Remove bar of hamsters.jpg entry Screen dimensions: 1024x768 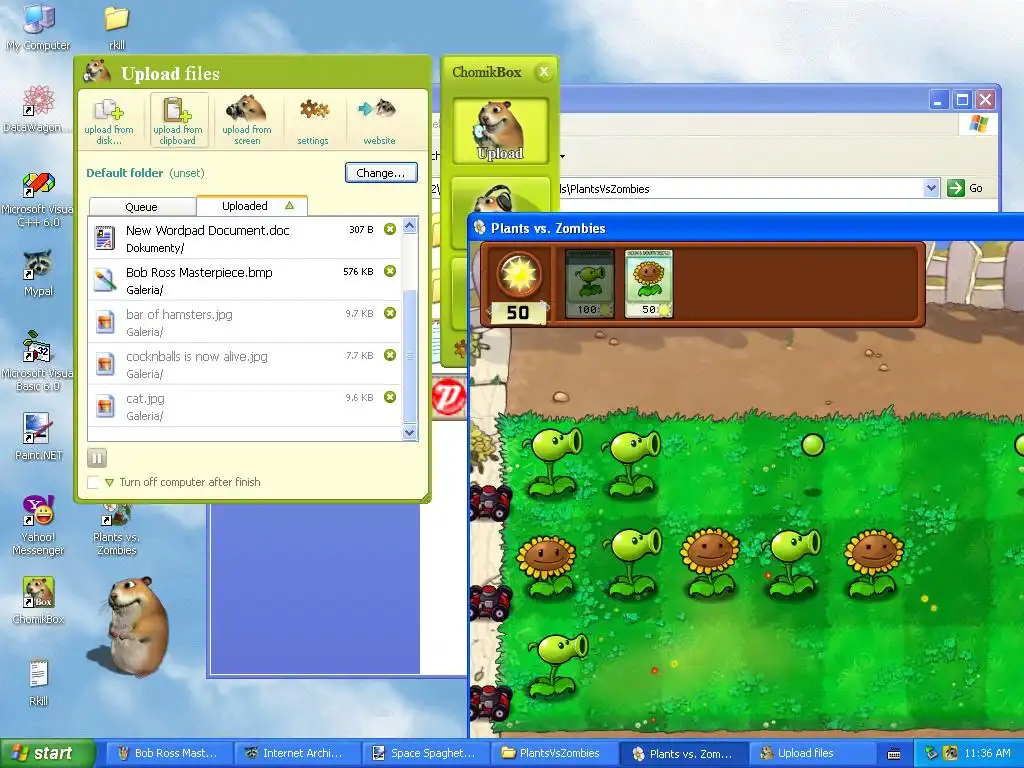390,313
